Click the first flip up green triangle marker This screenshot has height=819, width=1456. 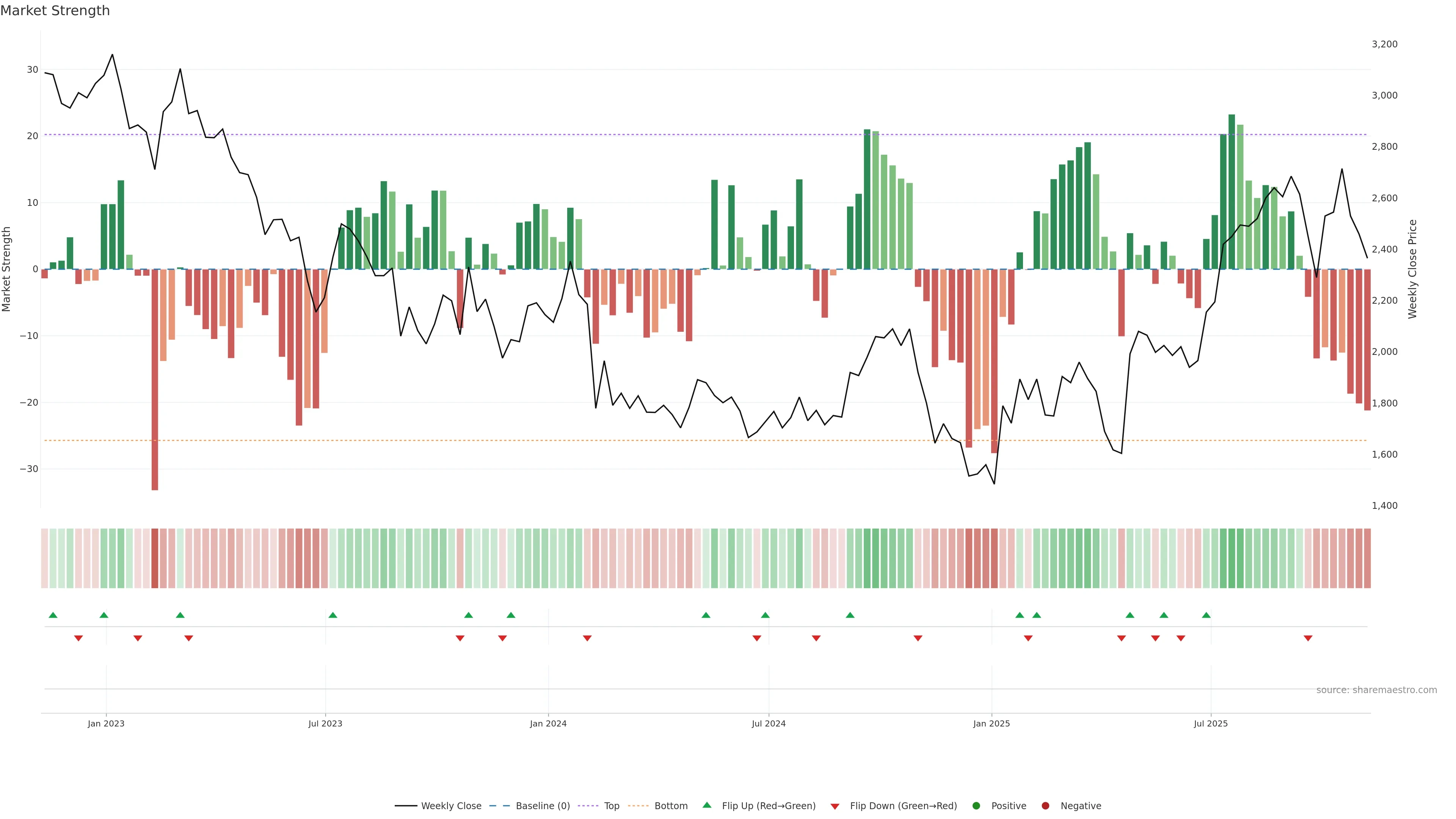coord(53,615)
